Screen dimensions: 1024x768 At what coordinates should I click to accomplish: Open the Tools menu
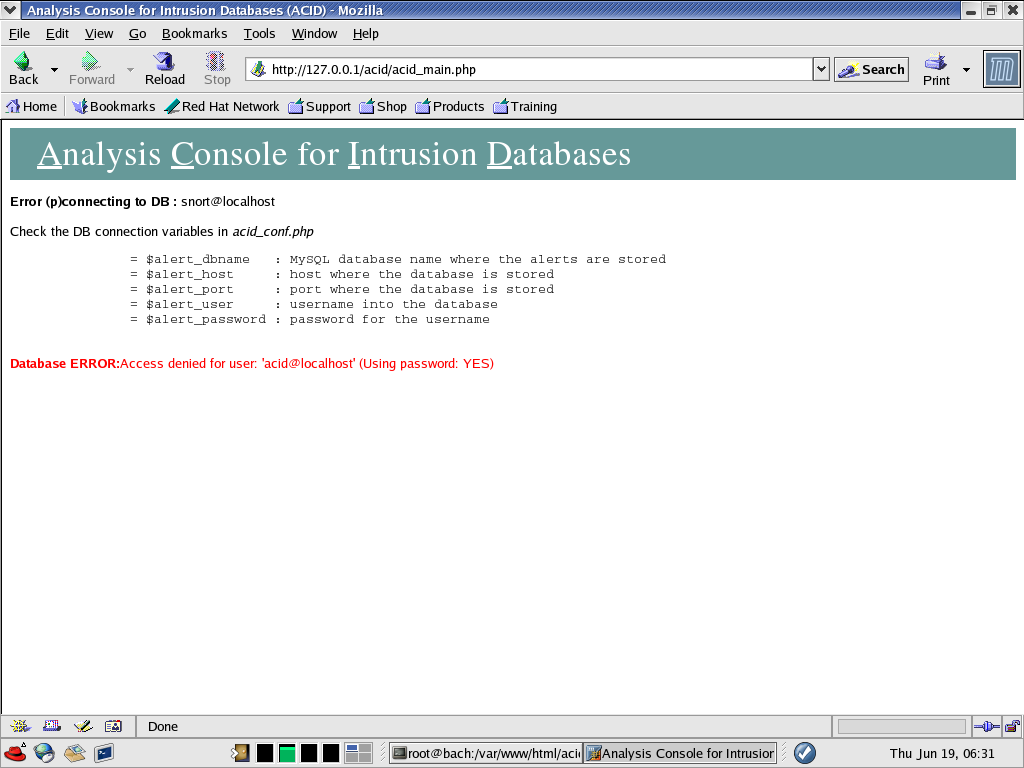point(259,33)
